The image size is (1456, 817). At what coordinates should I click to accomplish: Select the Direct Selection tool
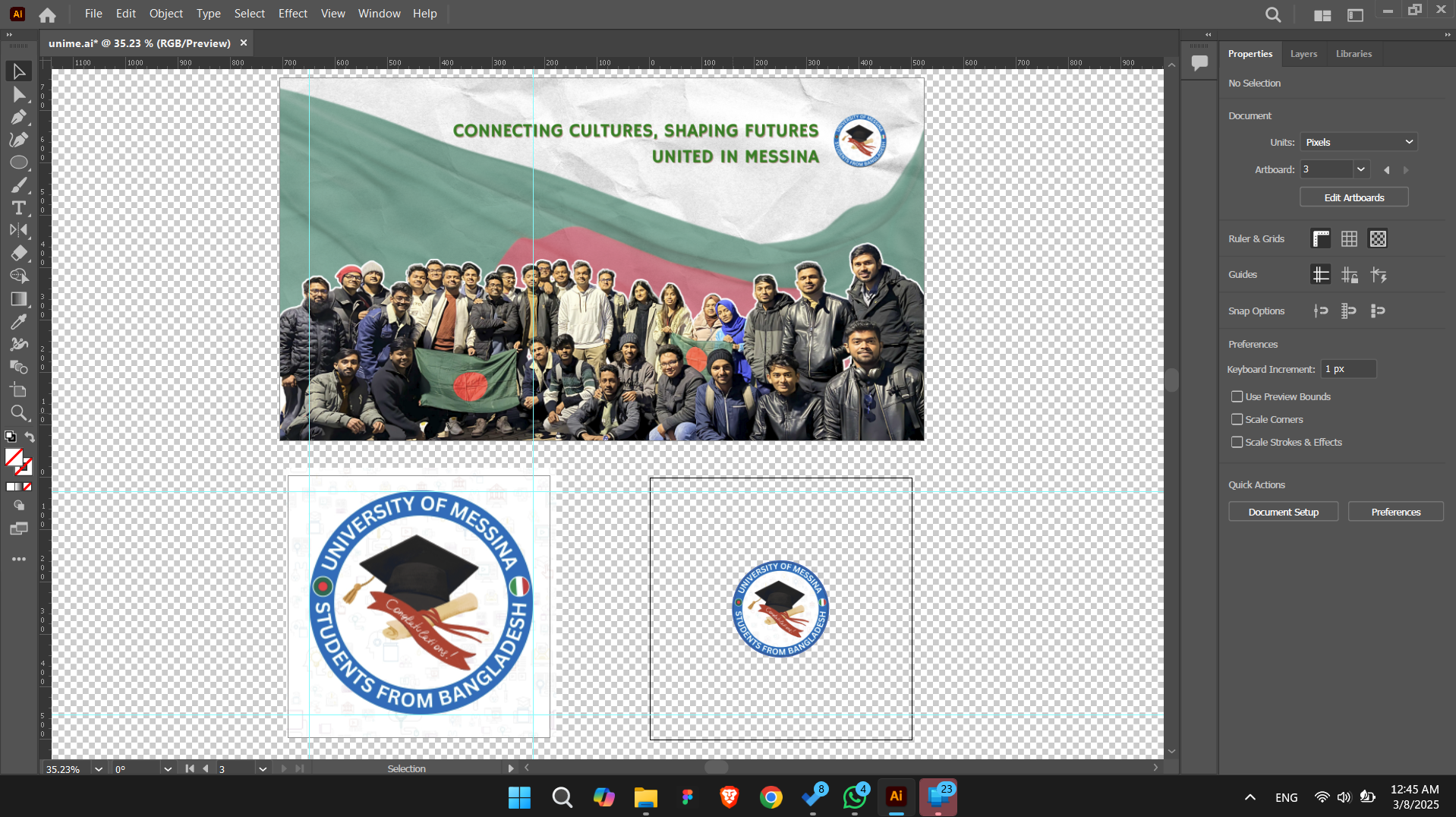[19, 94]
